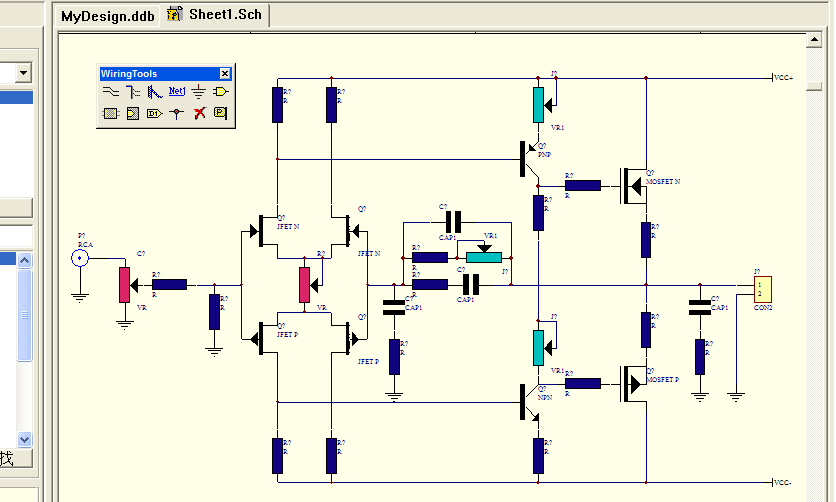The width and height of the screenshot is (836, 502).
Task: Activate the Place Part tool
Action: click(x=220, y=92)
